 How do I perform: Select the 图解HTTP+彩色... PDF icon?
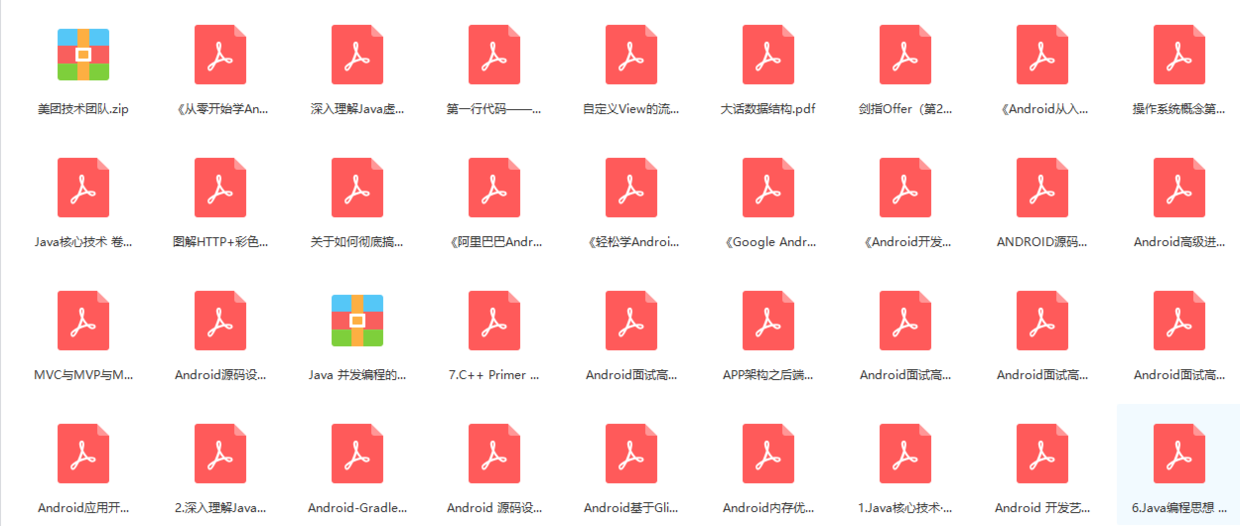(x=220, y=187)
